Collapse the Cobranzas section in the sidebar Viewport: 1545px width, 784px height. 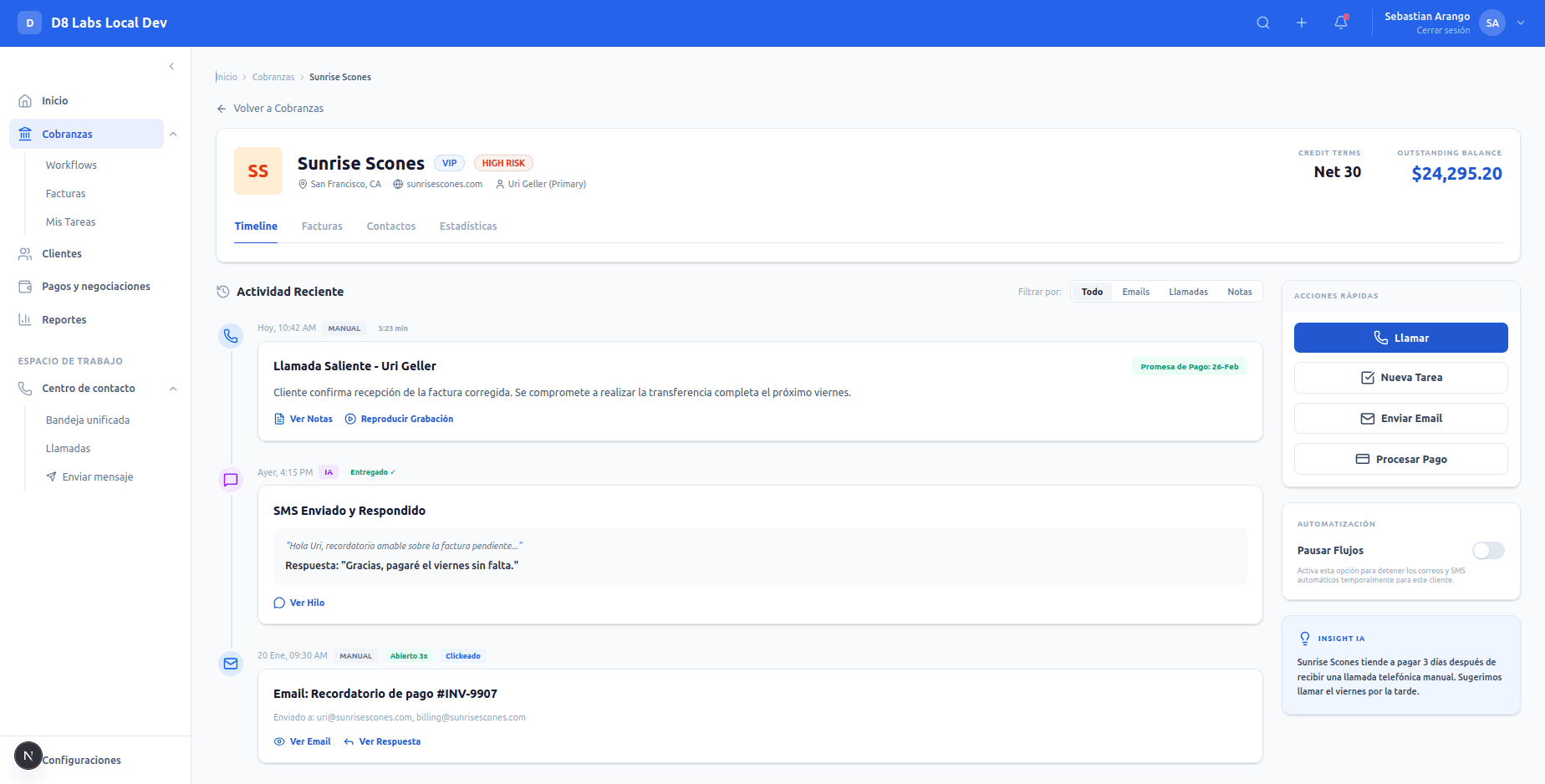(173, 134)
